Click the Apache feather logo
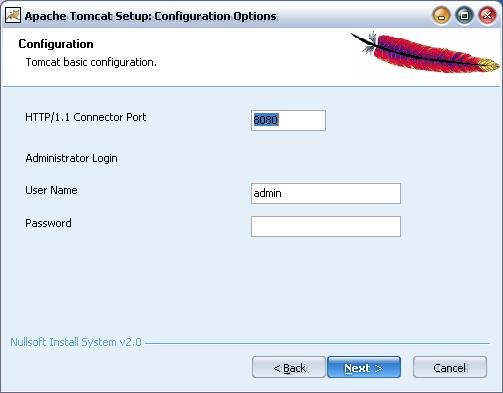Image resolution: width=503 pixels, height=393 pixels. [x=426, y=52]
